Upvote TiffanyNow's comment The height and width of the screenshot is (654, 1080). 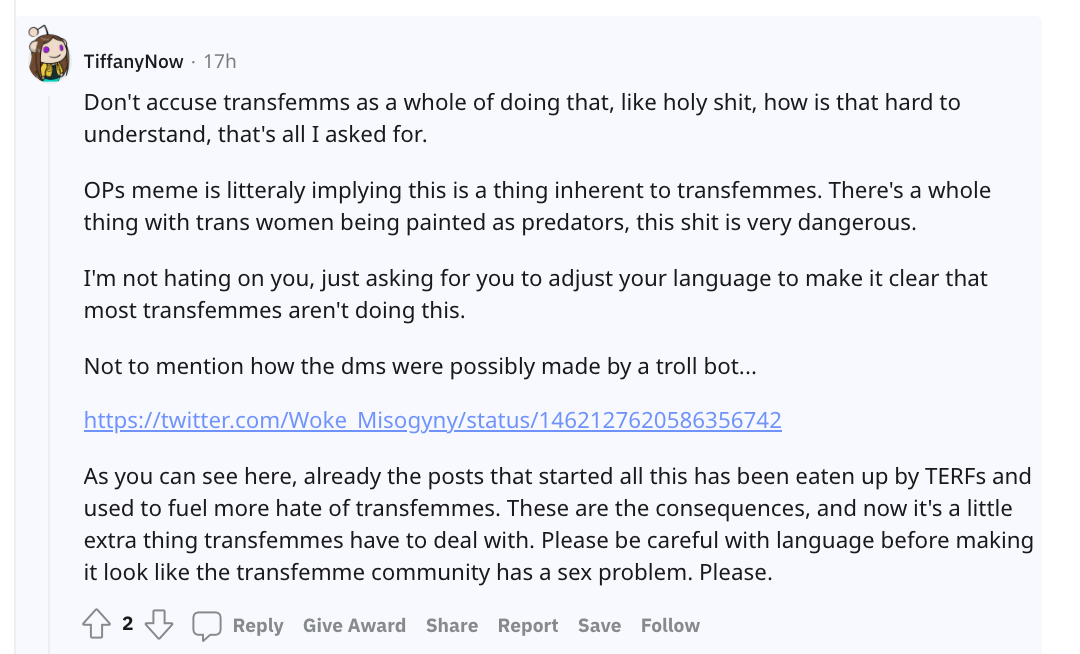(96, 624)
